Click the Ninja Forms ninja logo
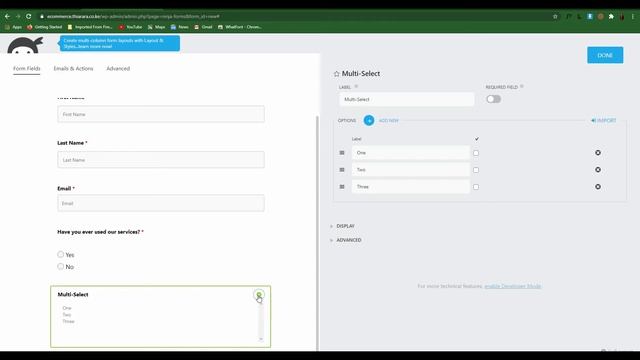The width and height of the screenshot is (640, 360). [25, 45]
